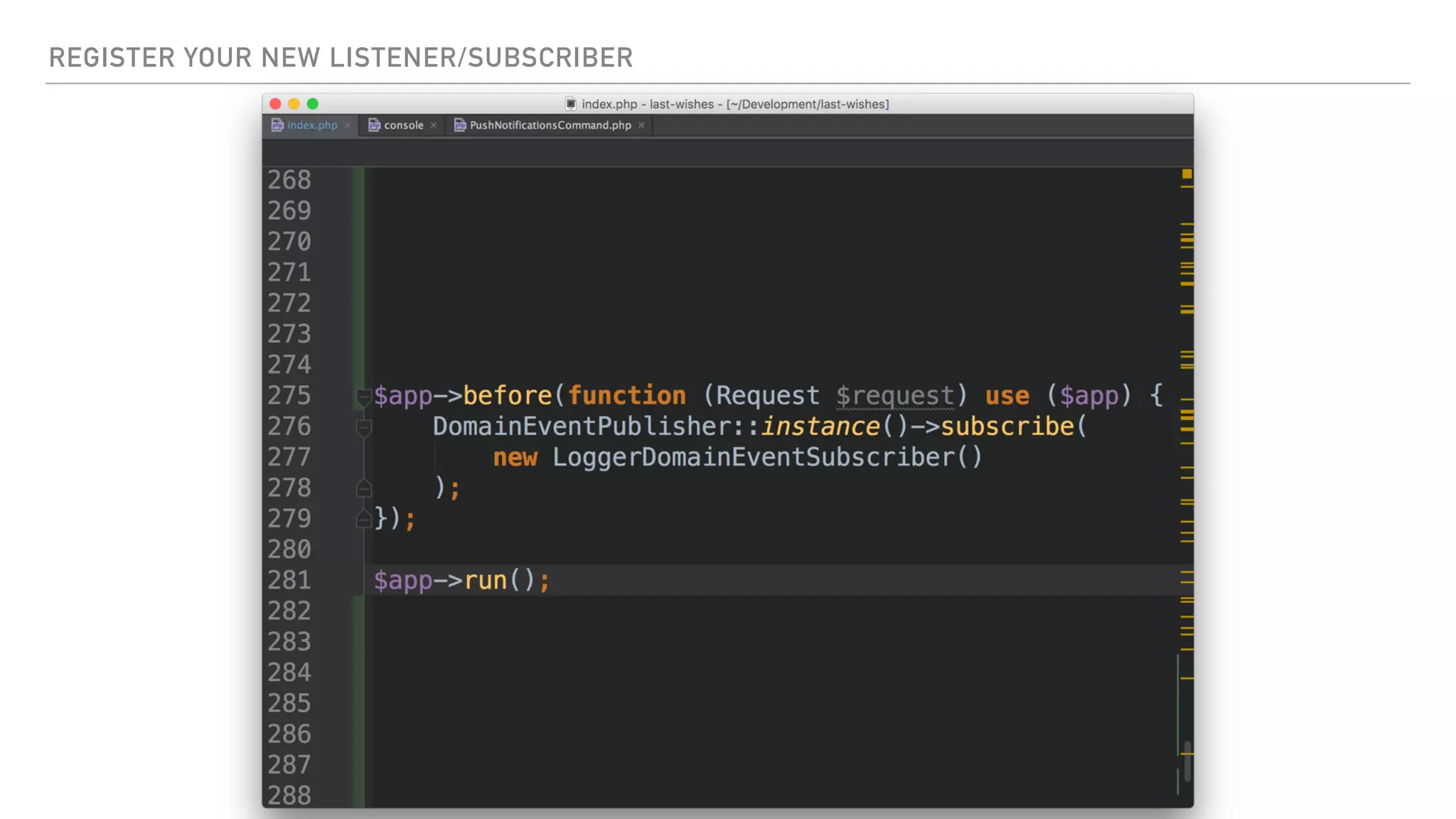Click the fold end marker at line 278
The height and width of the screenshot is (819, 1456).
[x=363, y=488]
